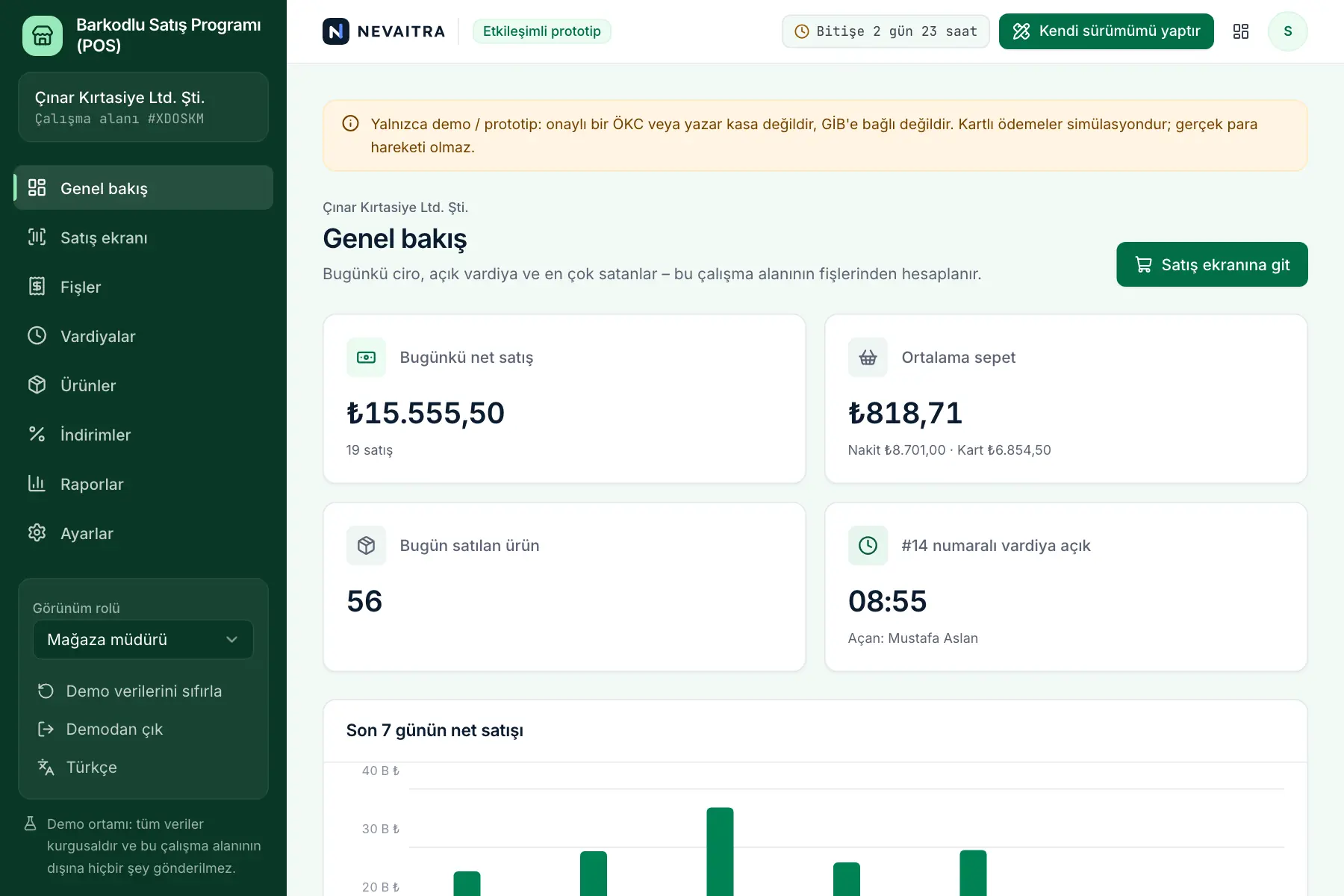Click the 19 satış count text
The height and width of the screenshot is (896, 1344).
click(370, 450)
